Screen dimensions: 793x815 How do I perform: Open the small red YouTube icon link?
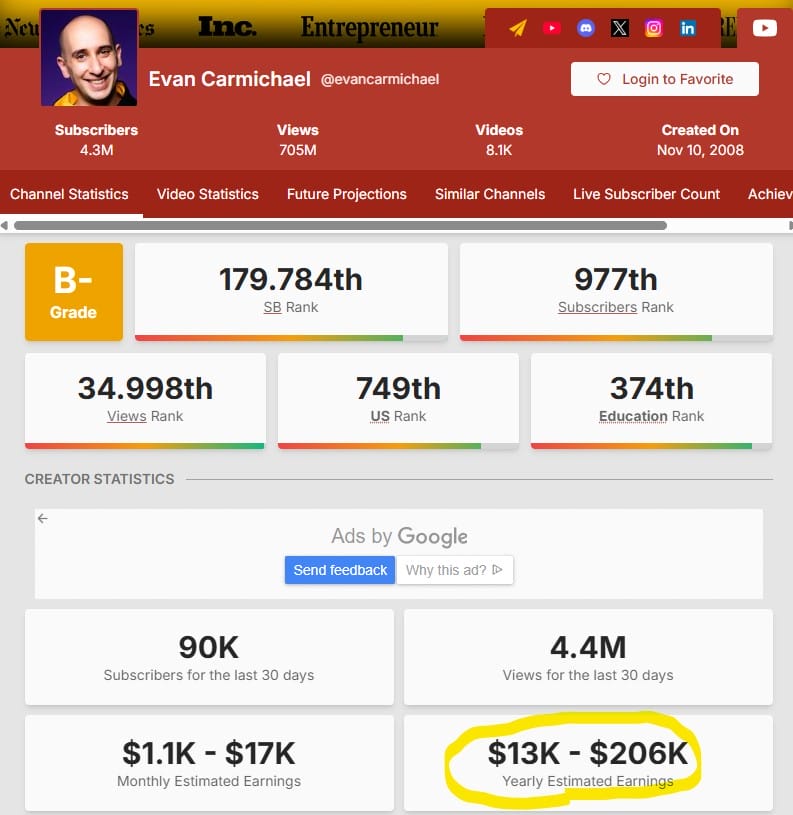tap(551, 28)
